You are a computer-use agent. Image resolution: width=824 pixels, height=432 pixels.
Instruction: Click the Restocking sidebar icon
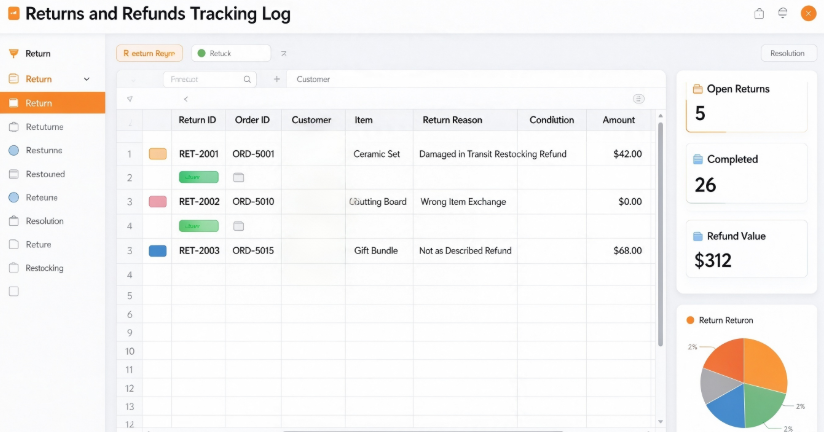[x=14, y=268]
